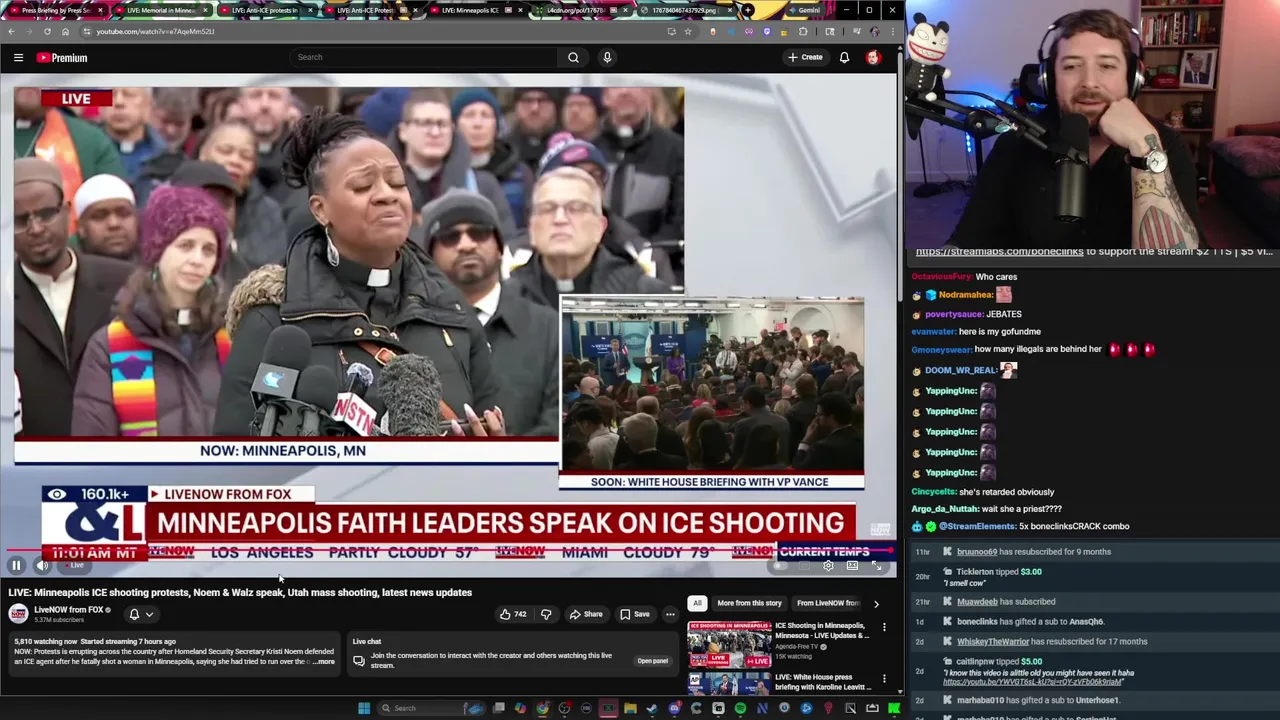The width and height of the screenshot is (1280, 720).
Task: Open LiveNOW from FOX channel avatar
Action: [x=18, y=614]
